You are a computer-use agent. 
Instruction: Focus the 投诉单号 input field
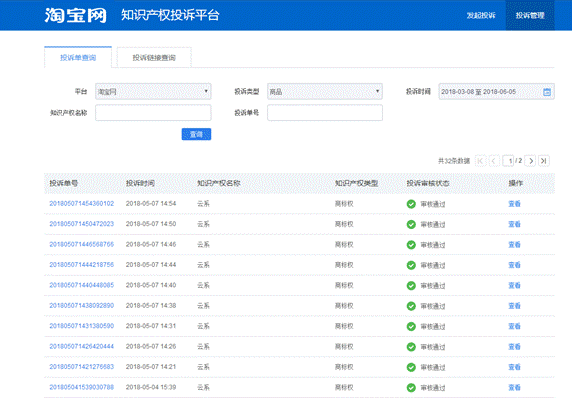click(325, 113)
